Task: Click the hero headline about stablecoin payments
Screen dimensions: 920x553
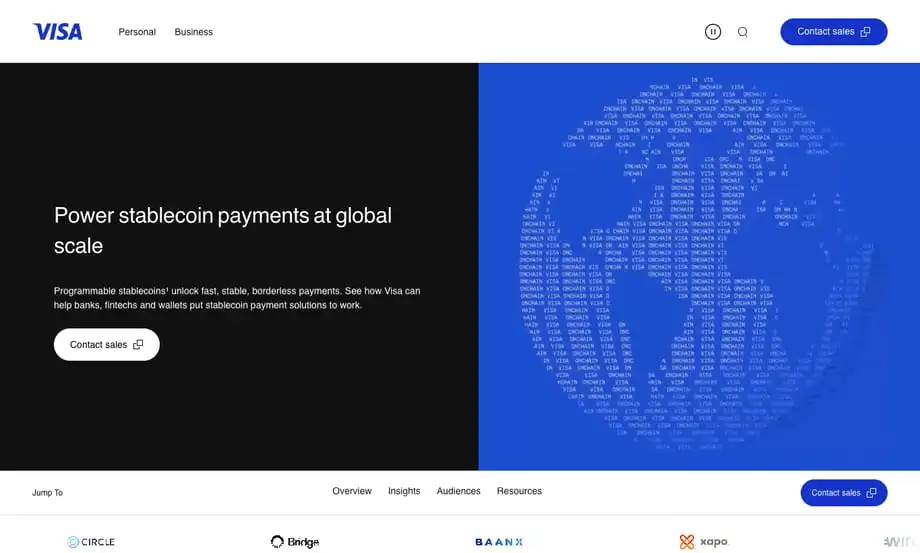Action: coord(223,230)
